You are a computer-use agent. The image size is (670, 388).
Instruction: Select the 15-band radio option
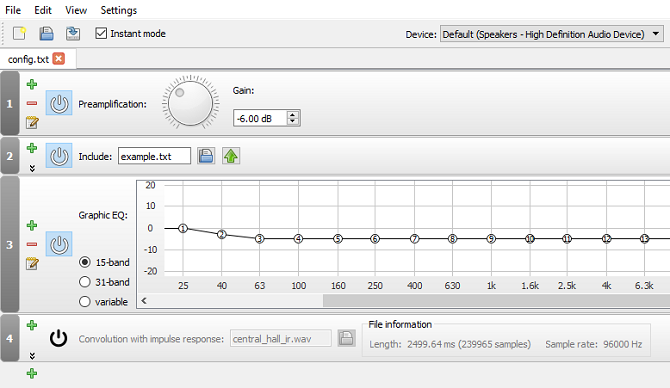point(85,262)
